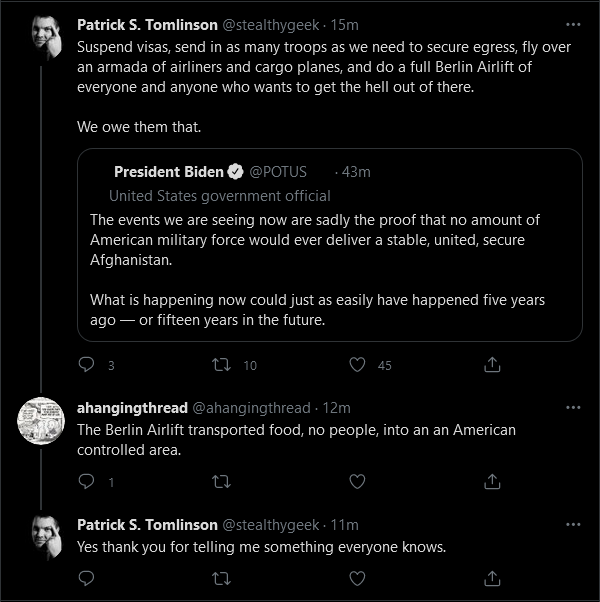Retweet ahangingthread's Berlin Airlift reply

pyautogui.click(x=221, y=481)
